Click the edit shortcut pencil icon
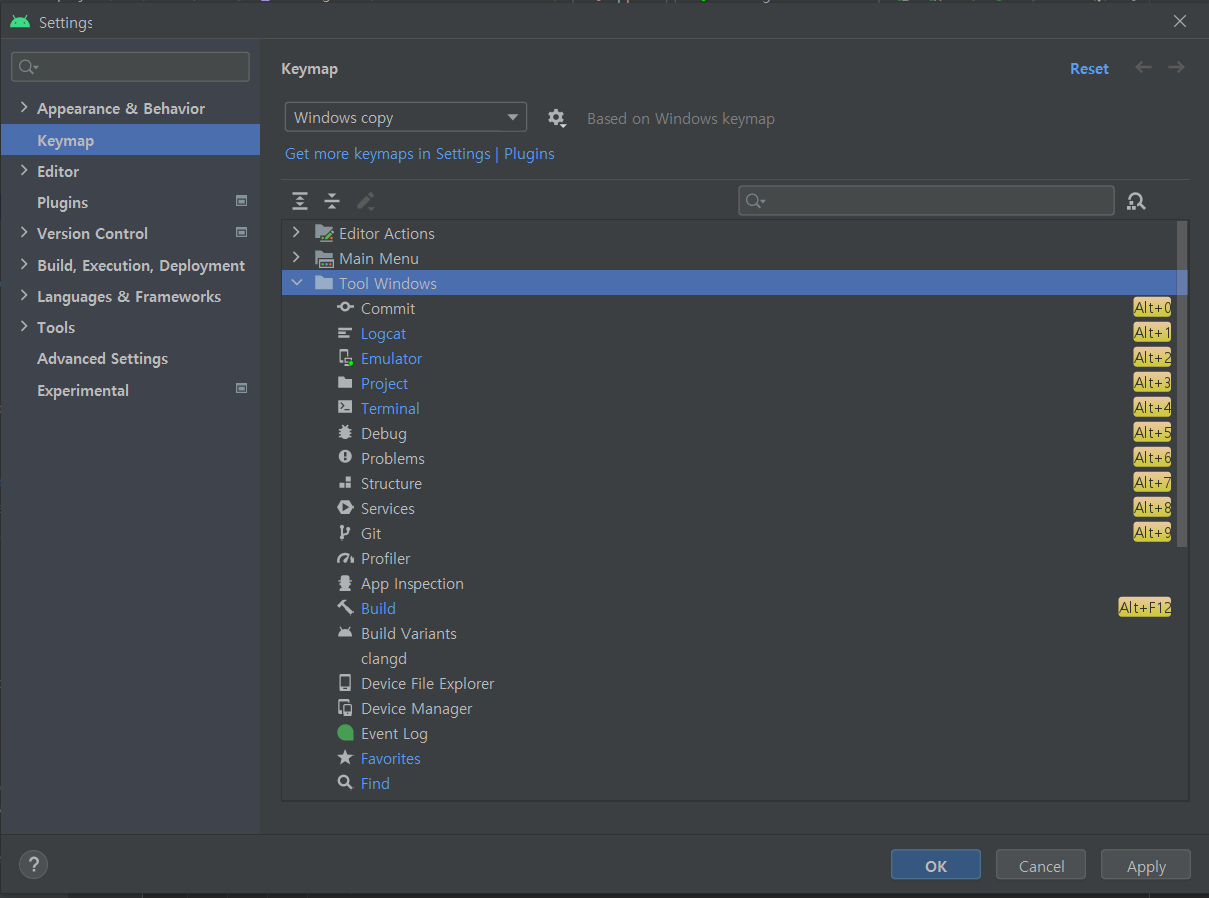 coord(366,201)
